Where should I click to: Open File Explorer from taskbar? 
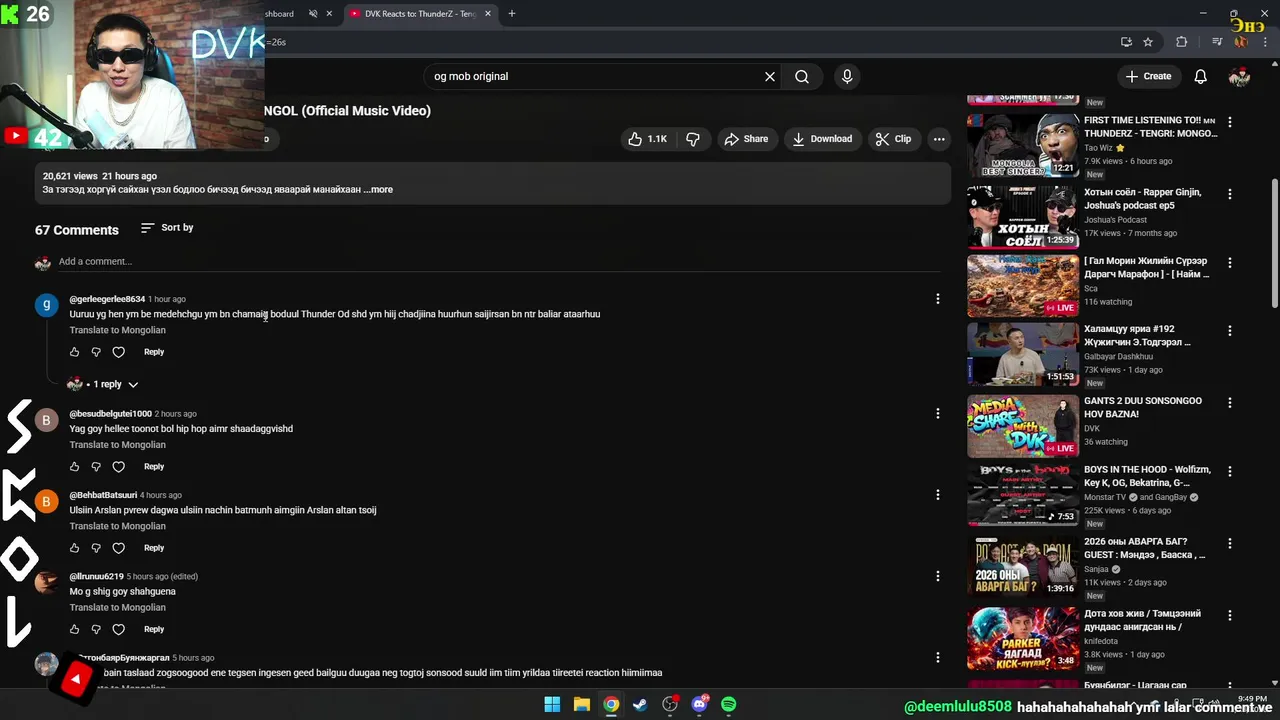pos(581,705)
